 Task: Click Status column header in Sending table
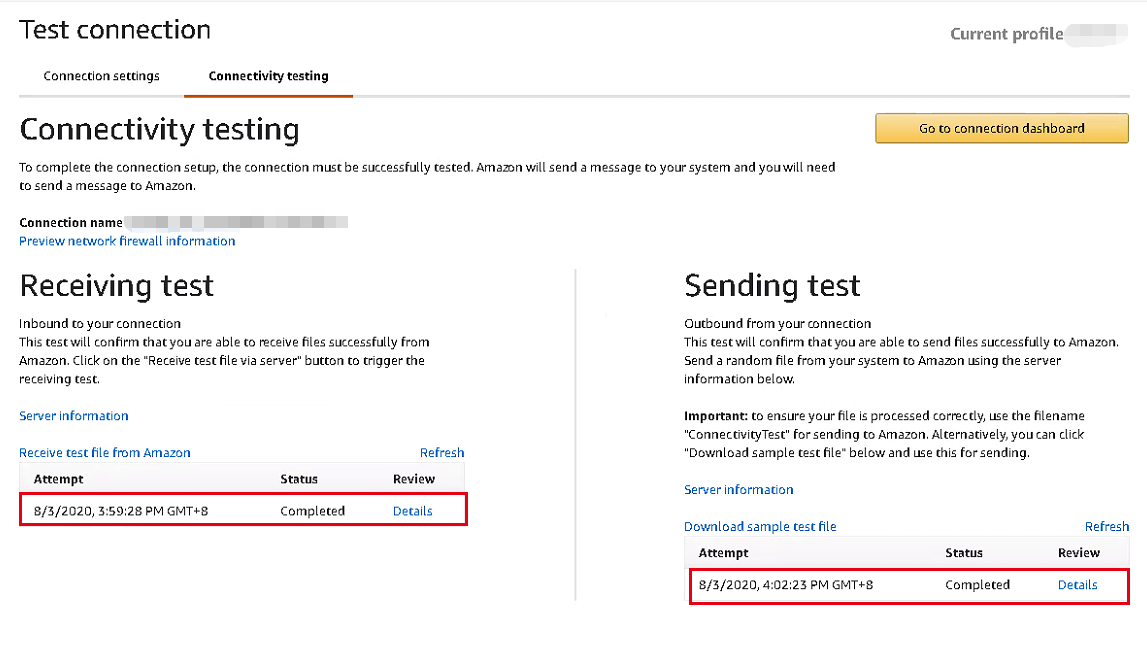coord(964,553)
